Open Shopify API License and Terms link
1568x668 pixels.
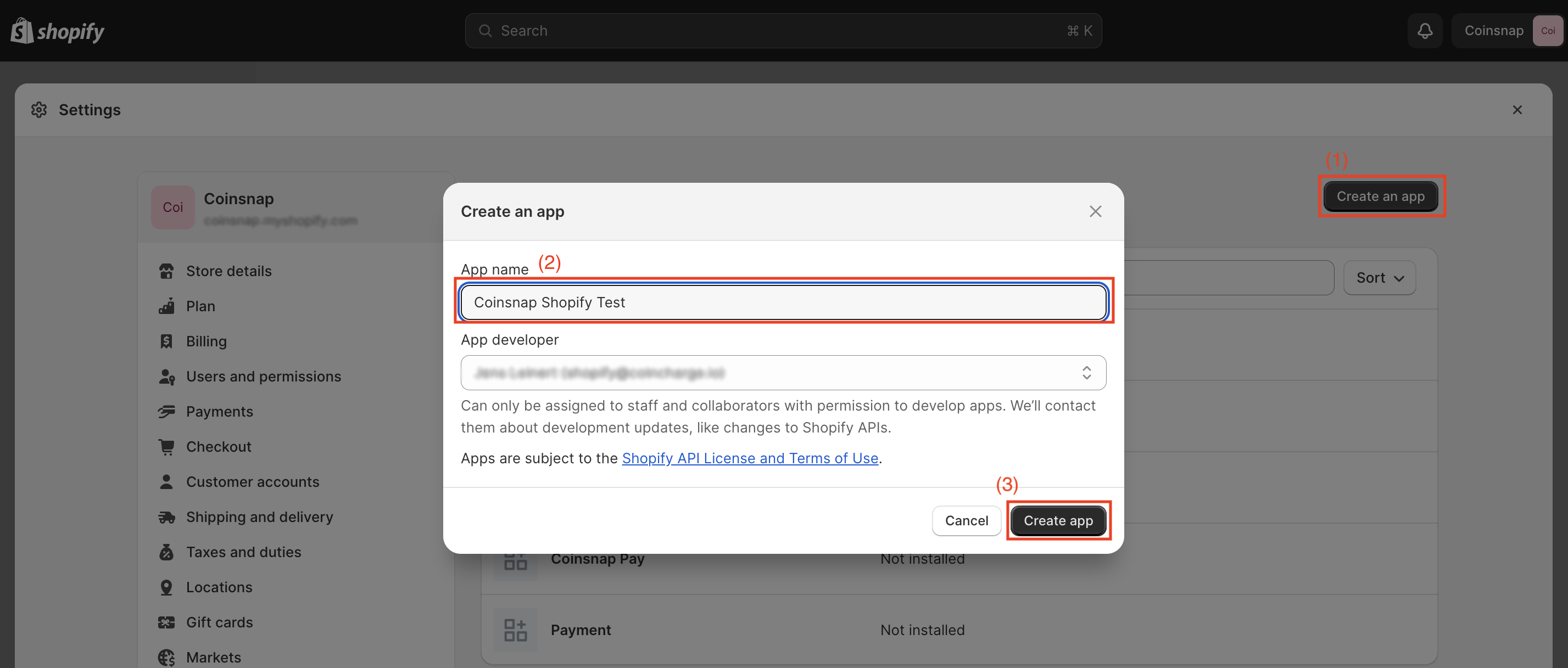[x=749, y=458]
